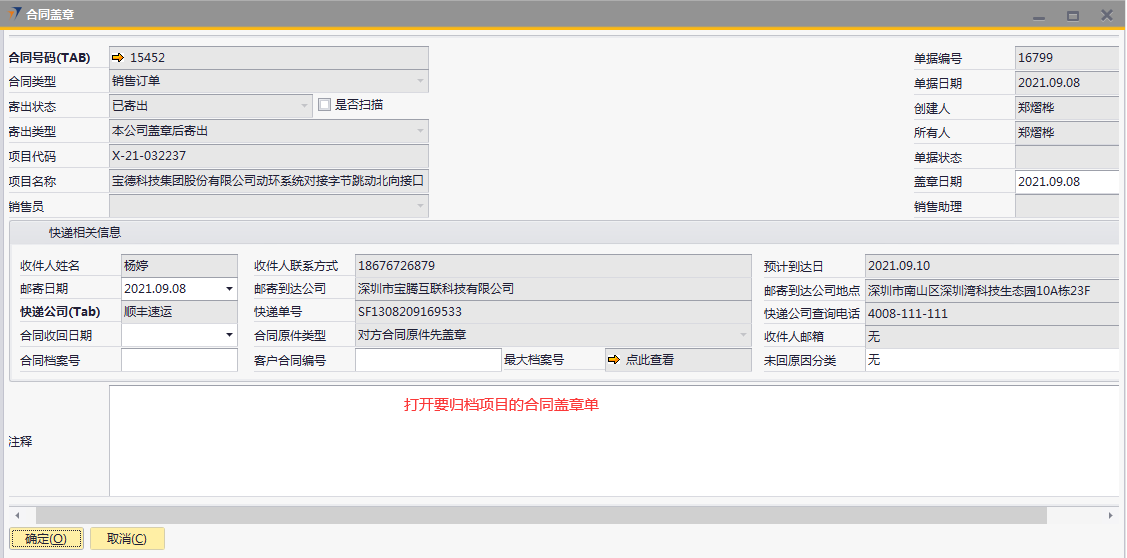This screenshot has height=558, width=1127.
Task: Maximize the 合同盖章 window
Action: [1073, 15]
